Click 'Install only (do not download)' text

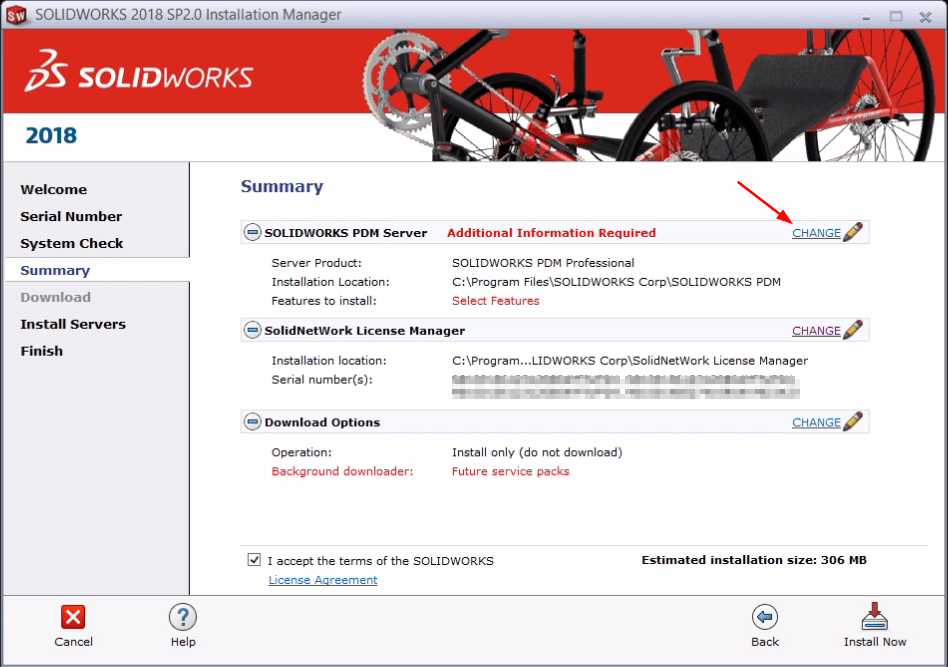pos(537,452)
